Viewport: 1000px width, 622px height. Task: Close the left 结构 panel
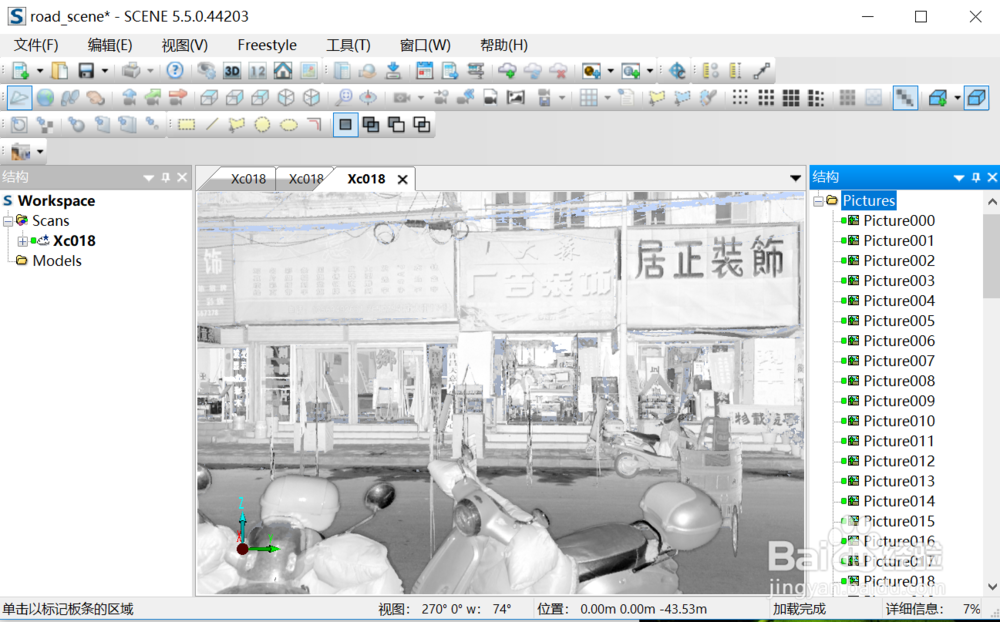[182, 177]
